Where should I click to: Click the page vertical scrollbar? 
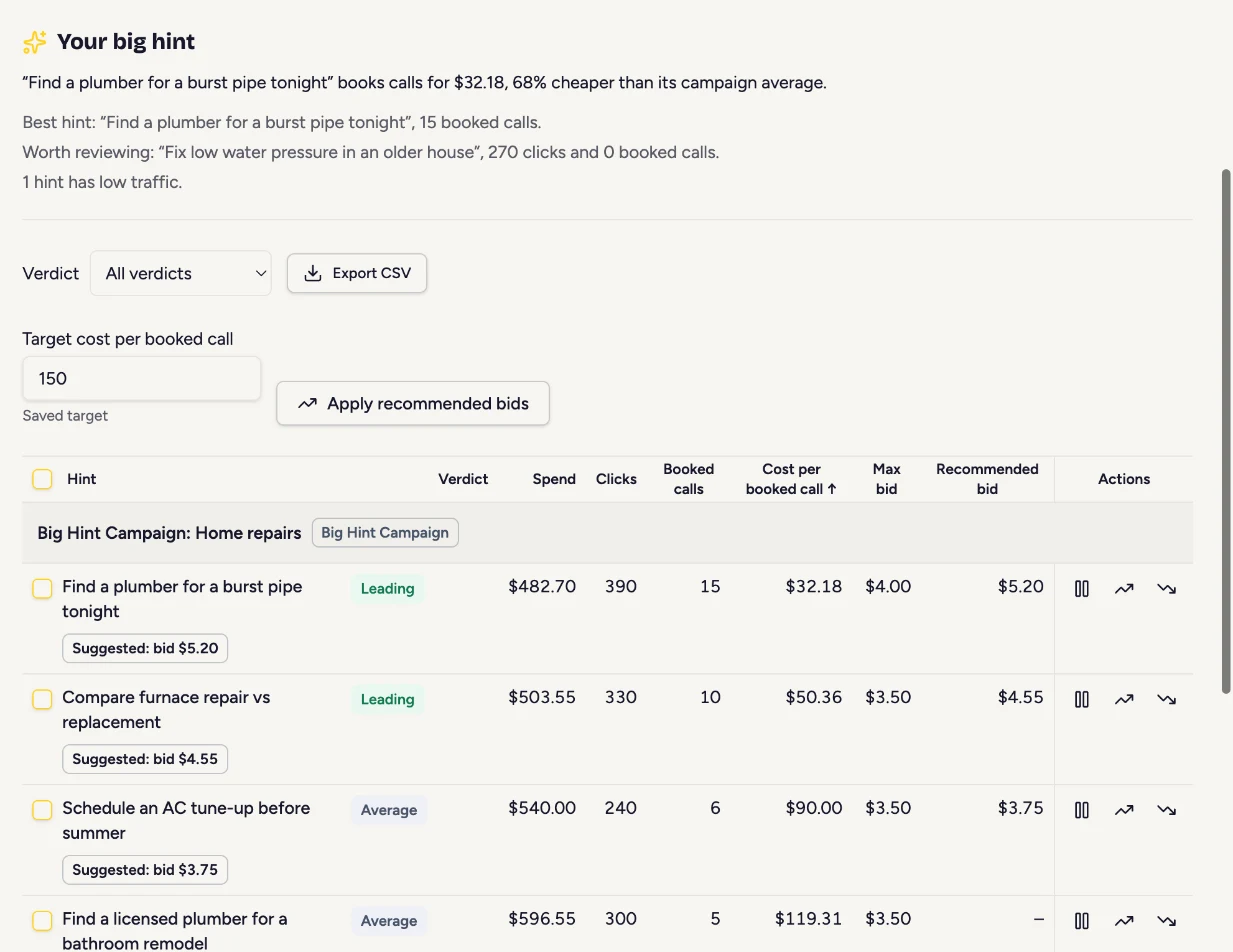(1226, 430)
